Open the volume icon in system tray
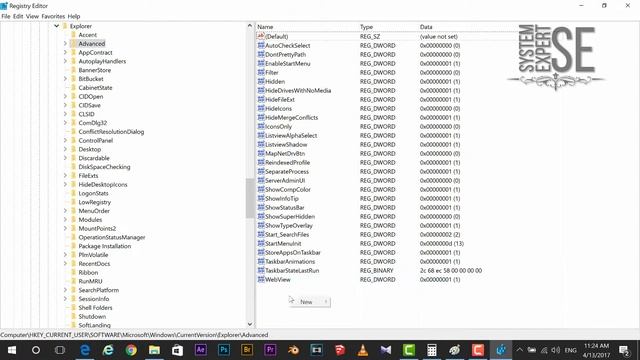This screenshot has width=640, height=360. (555, 350)
